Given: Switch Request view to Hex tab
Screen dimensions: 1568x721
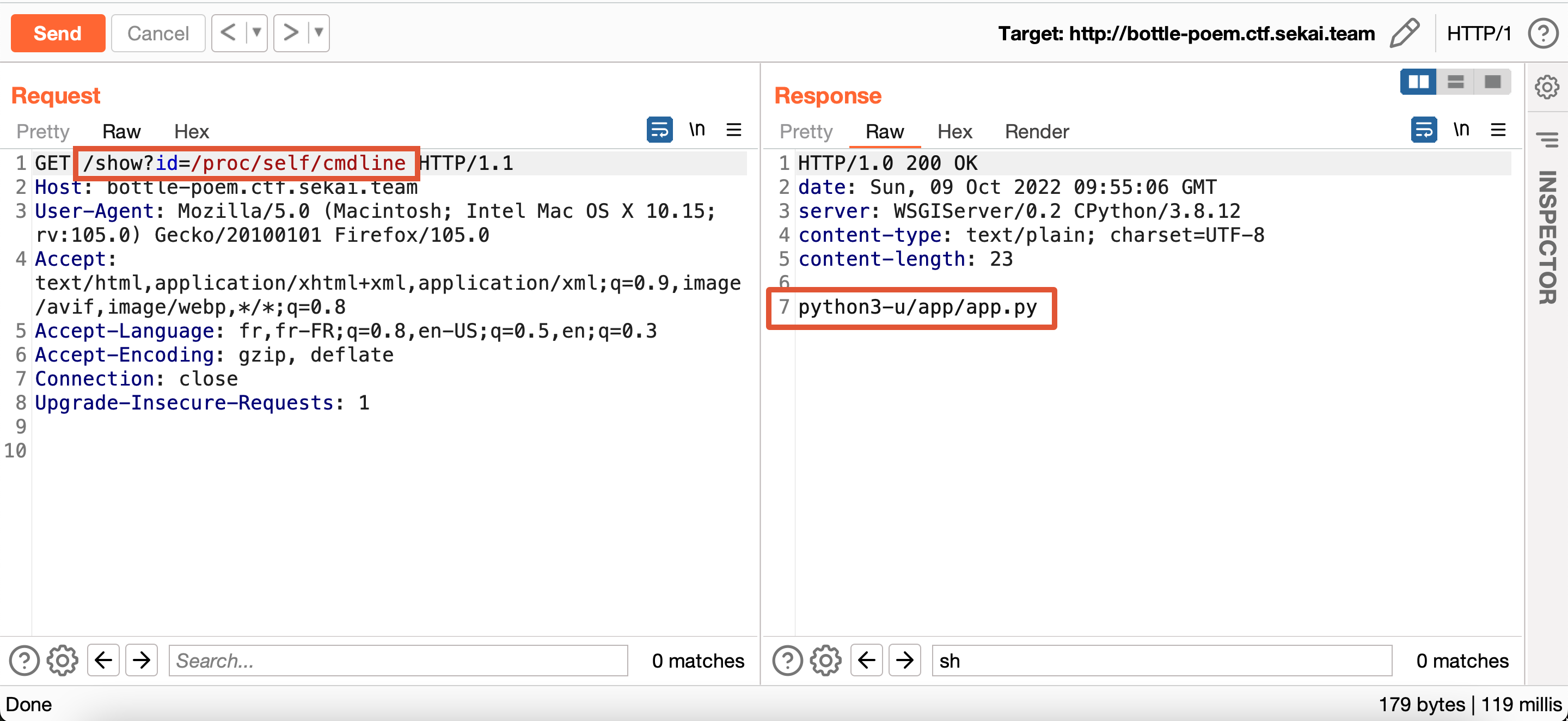Looking at the screenshot, I should [191, 132].
